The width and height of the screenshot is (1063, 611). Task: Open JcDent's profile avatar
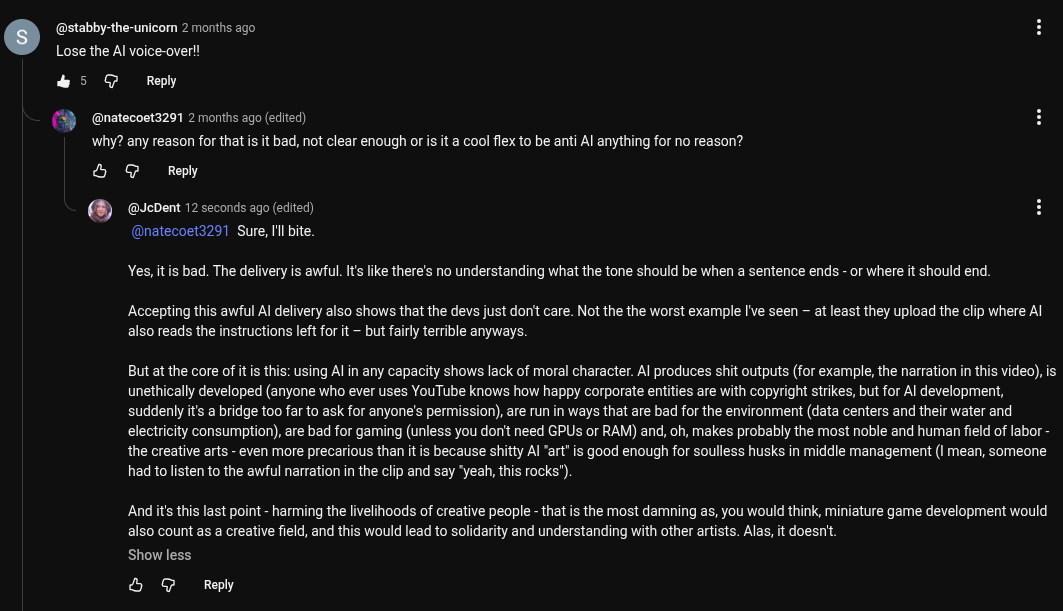coord(100,211)
